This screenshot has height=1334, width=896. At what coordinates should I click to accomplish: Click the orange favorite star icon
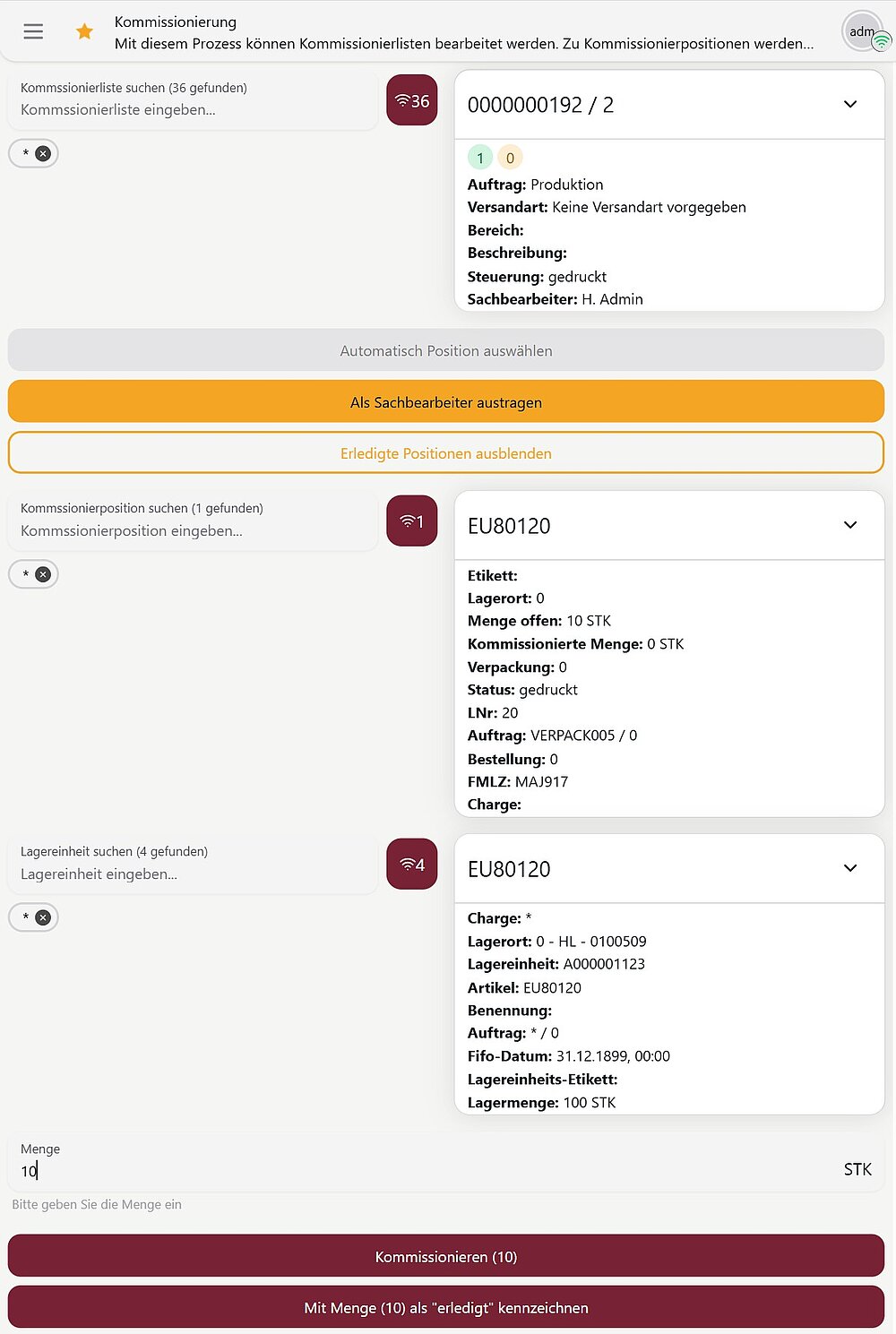click(84, 31)
